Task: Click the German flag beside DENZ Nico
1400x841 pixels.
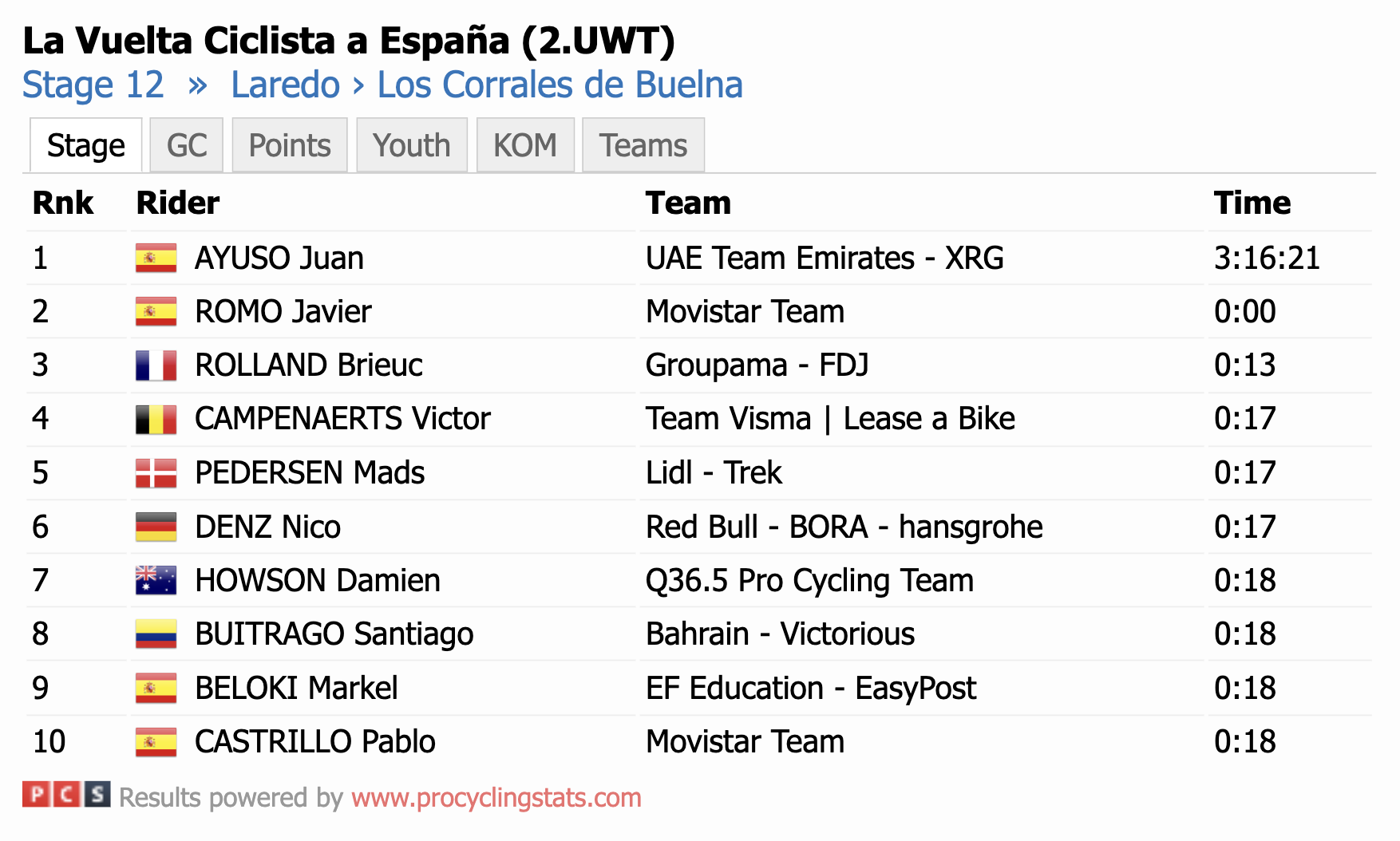Action: pyautogui.click(x=156, y=527)
